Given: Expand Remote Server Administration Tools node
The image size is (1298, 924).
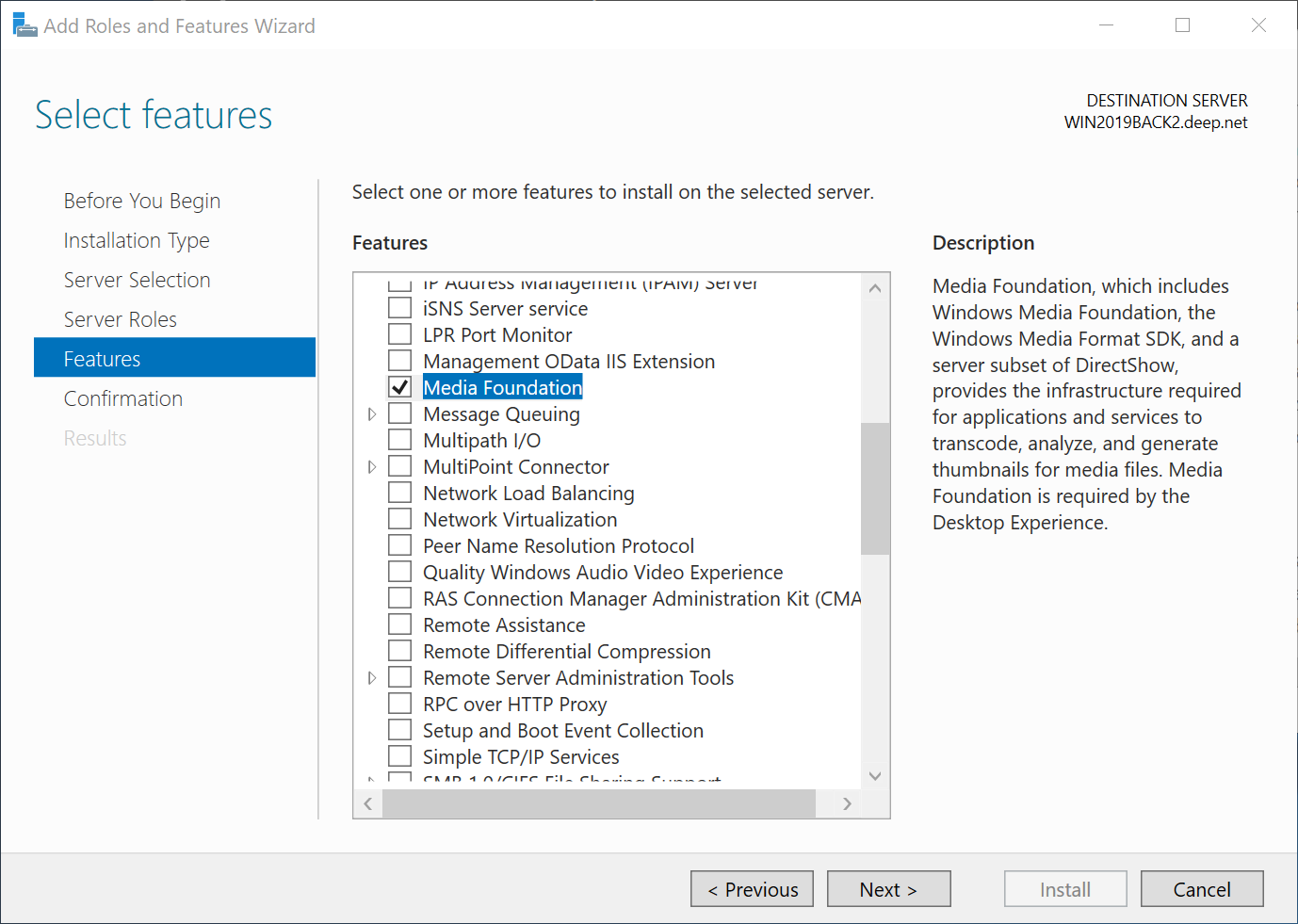Looking at the screenshot, I should click(372, 678).
